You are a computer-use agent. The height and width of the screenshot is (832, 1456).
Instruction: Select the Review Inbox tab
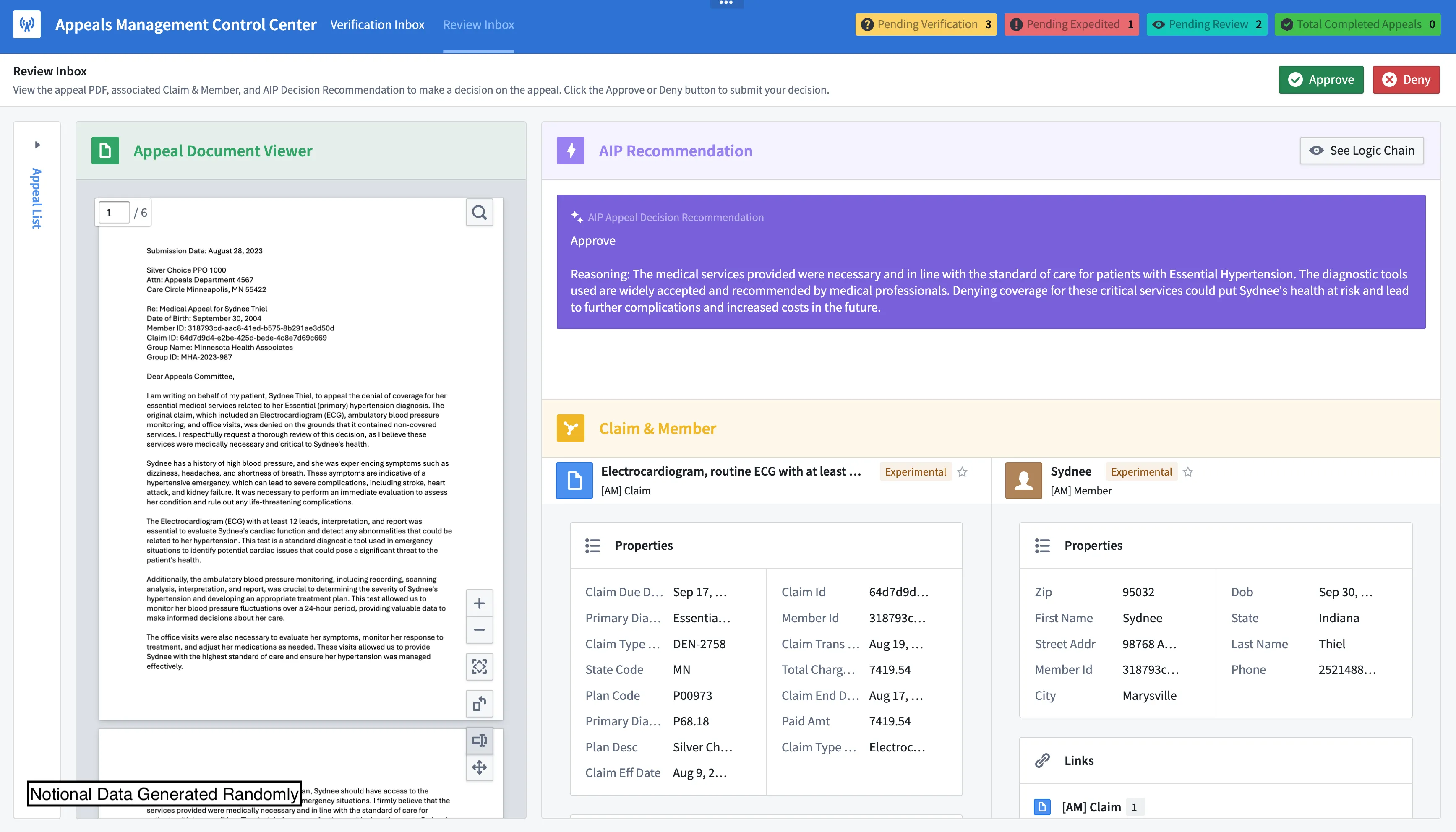[x=478, y=25]
